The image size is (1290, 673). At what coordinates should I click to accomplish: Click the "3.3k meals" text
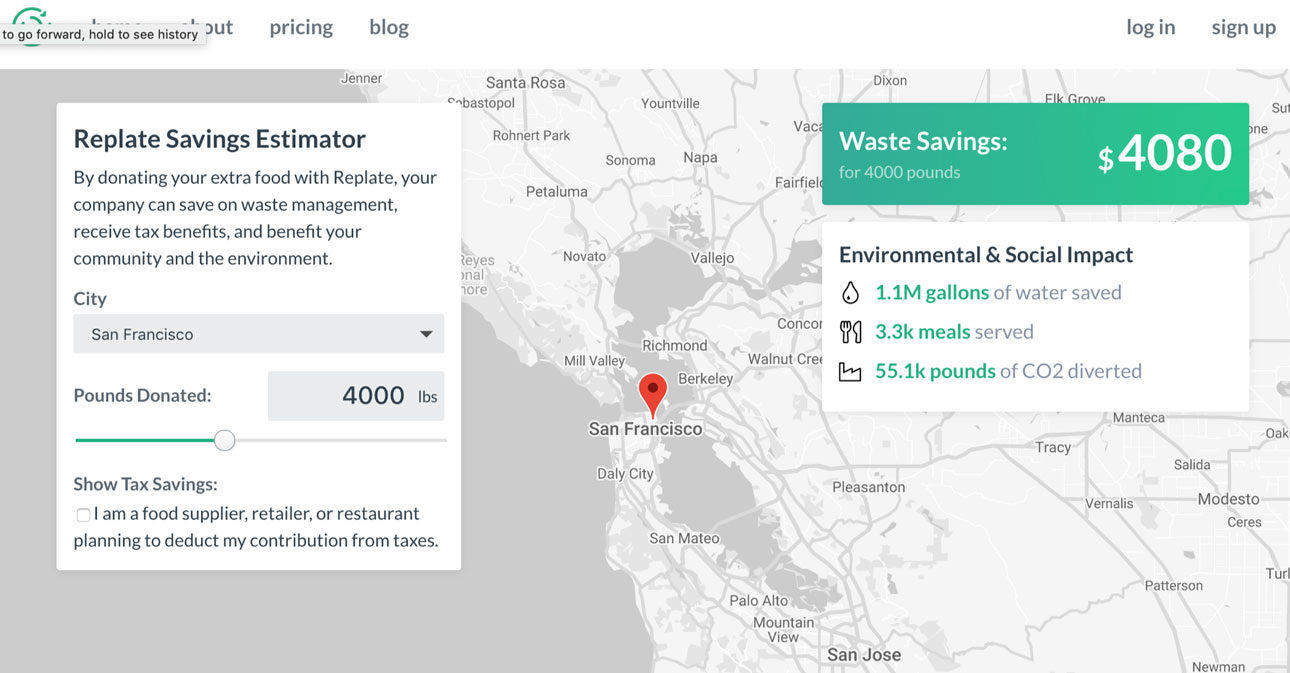(x=925, y=331)
